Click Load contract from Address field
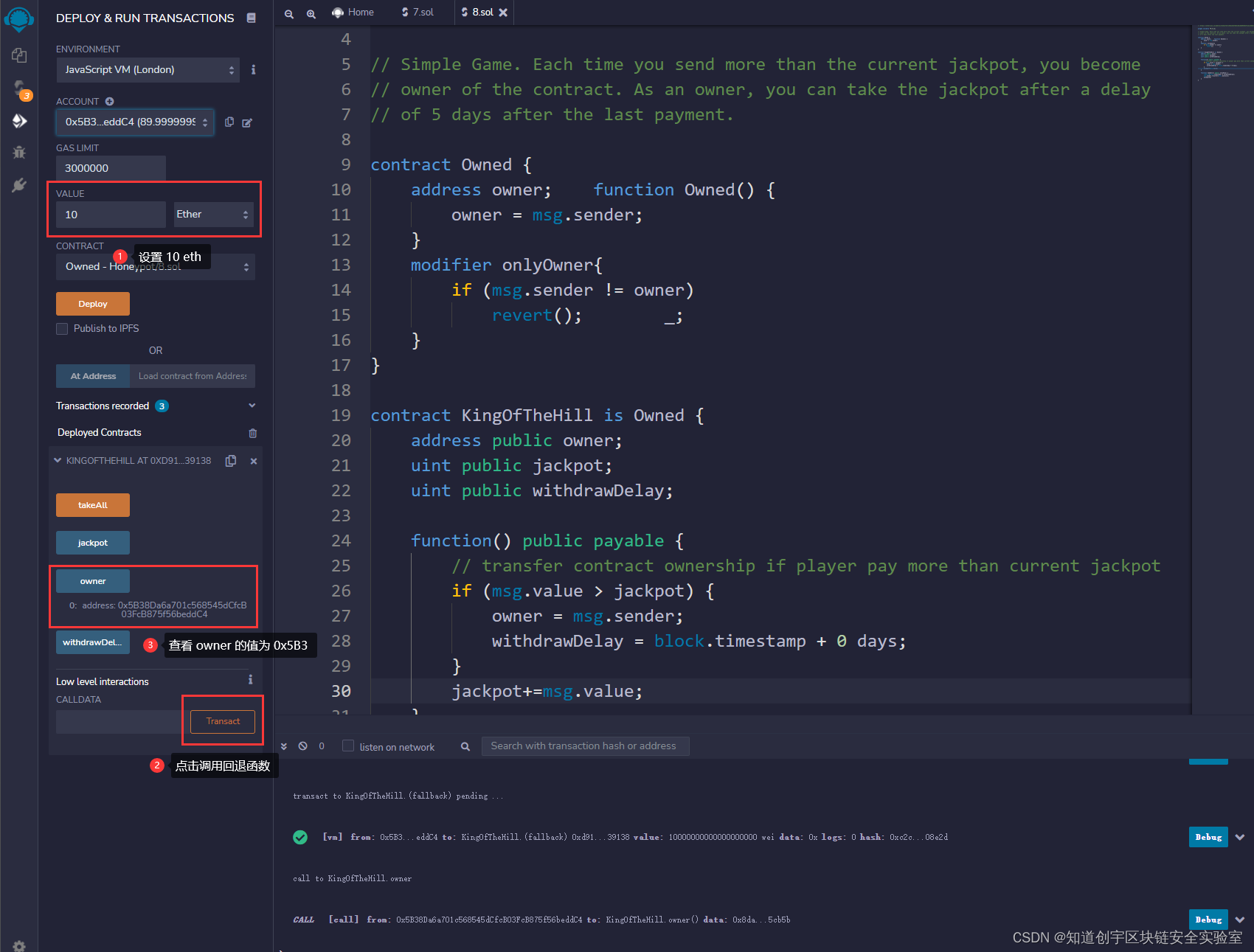This screenshot has width=1254, height=952. point(193,376)
